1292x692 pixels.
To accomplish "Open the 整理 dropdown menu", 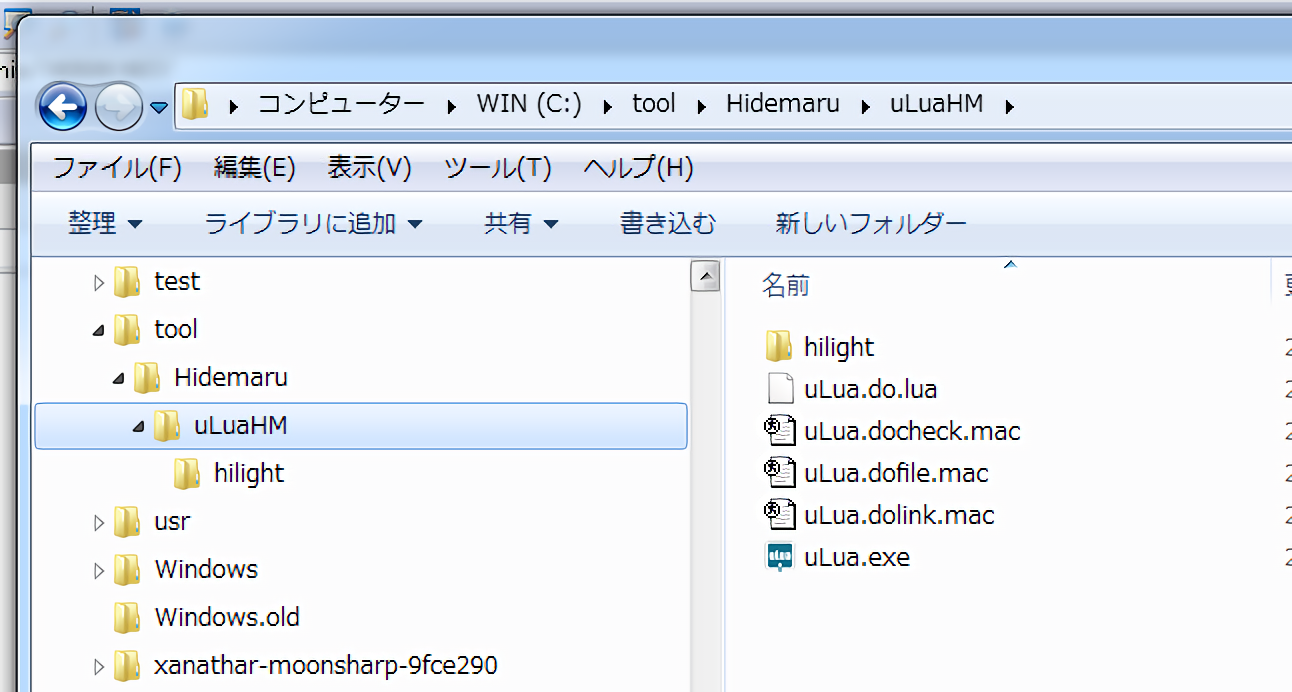I will [x=104, y=223].
